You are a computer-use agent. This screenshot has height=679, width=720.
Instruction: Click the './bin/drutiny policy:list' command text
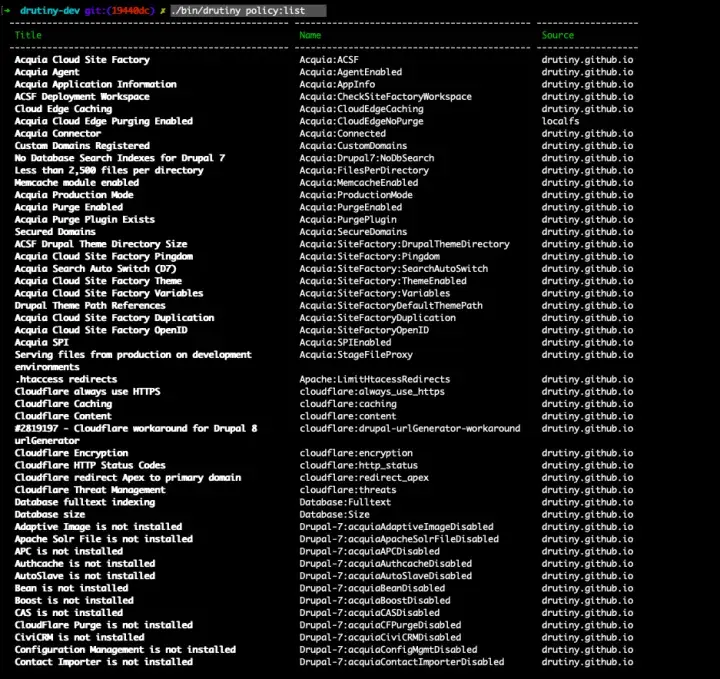[x=238, y=11]
